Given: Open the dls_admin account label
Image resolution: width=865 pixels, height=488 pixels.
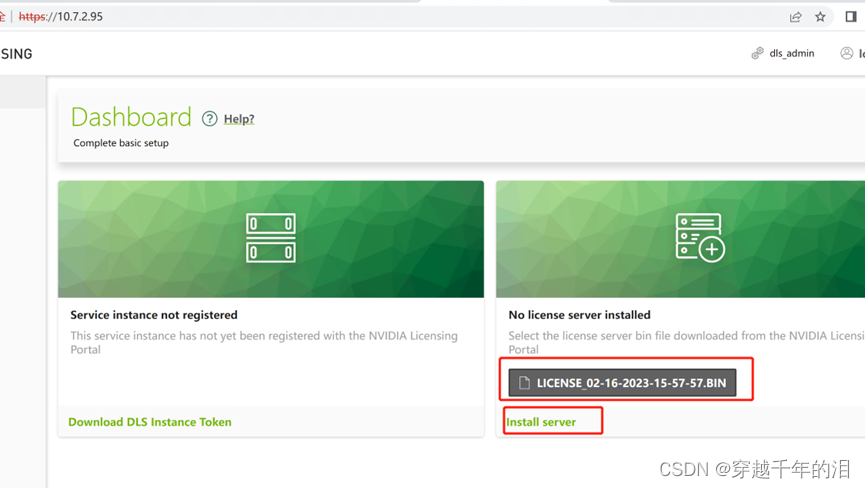Looking at the screenshot, I should coord(792,53).
